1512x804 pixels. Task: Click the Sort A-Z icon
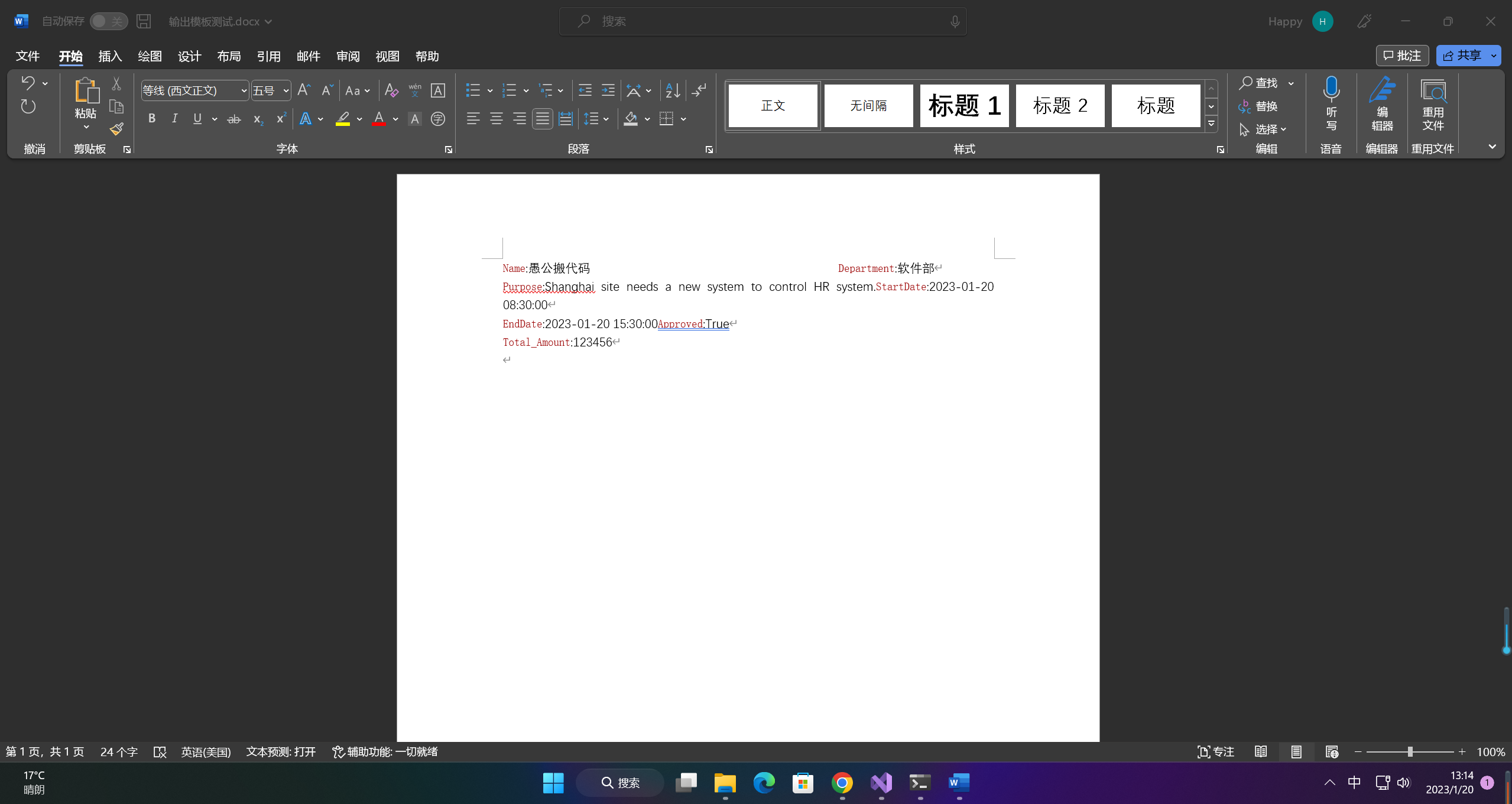point(673,90)
